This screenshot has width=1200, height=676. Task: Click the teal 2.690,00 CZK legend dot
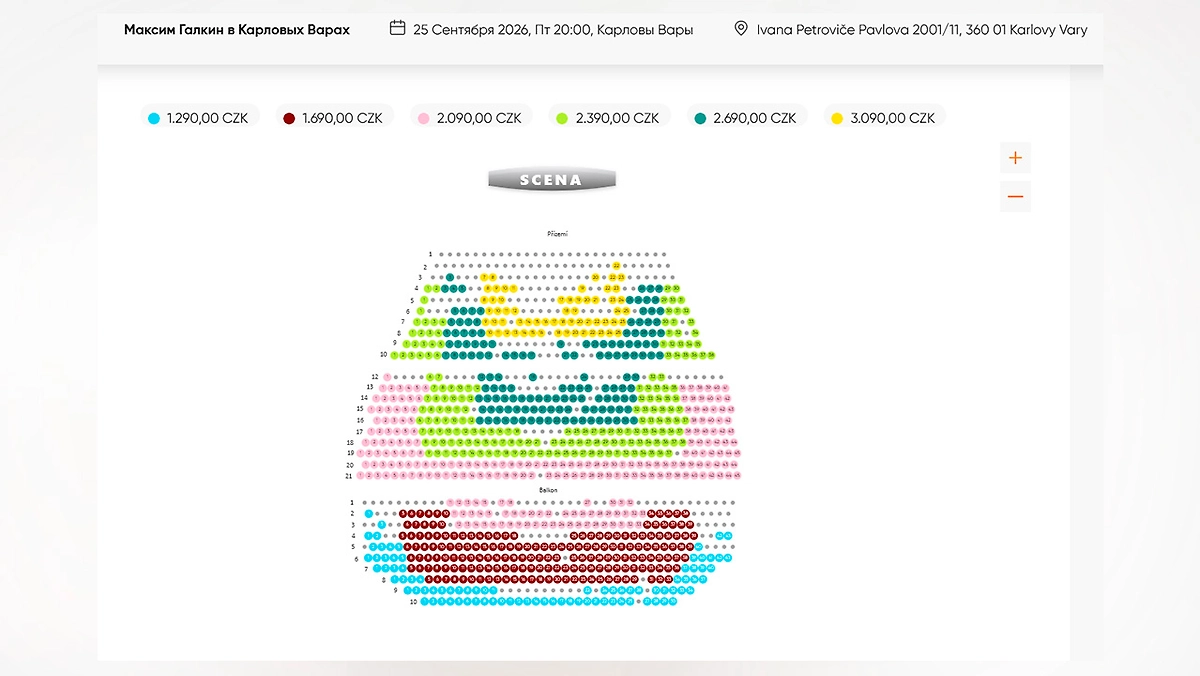click(x=700, y=118)
